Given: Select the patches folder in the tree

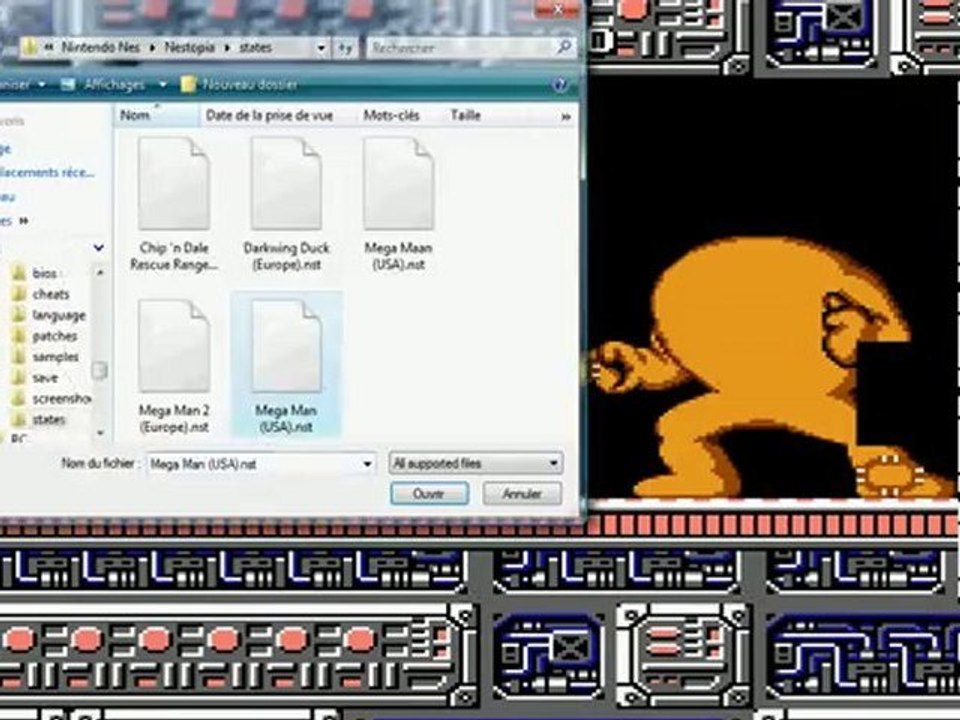Looking at the screenshot, I should (x=55, y=336).
